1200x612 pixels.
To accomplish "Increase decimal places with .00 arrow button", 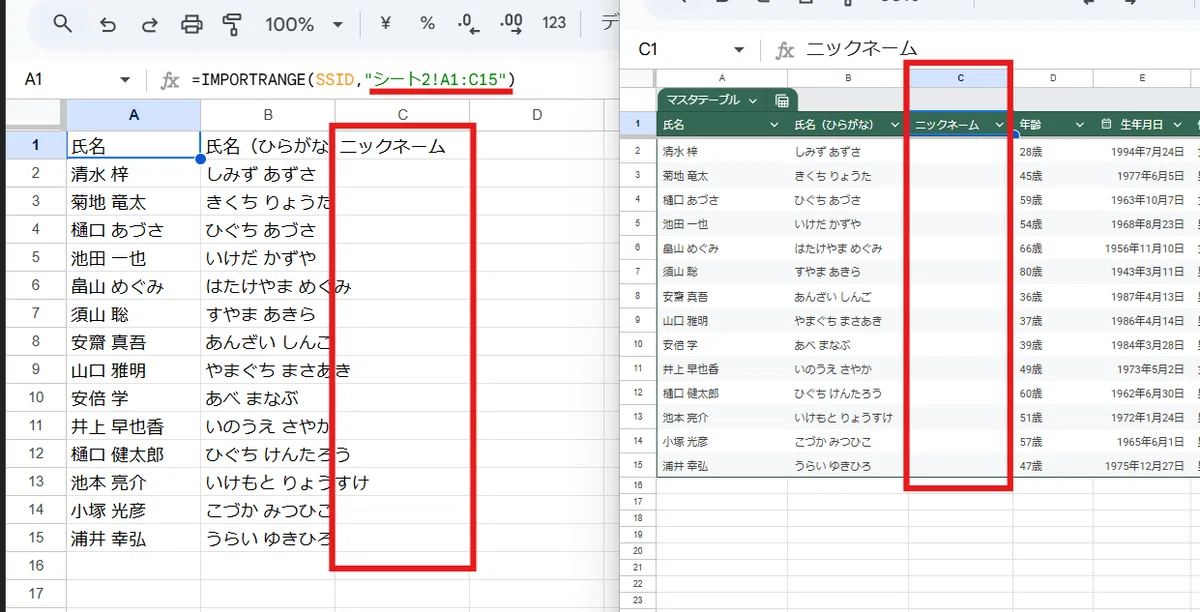I will click(510, 23).
